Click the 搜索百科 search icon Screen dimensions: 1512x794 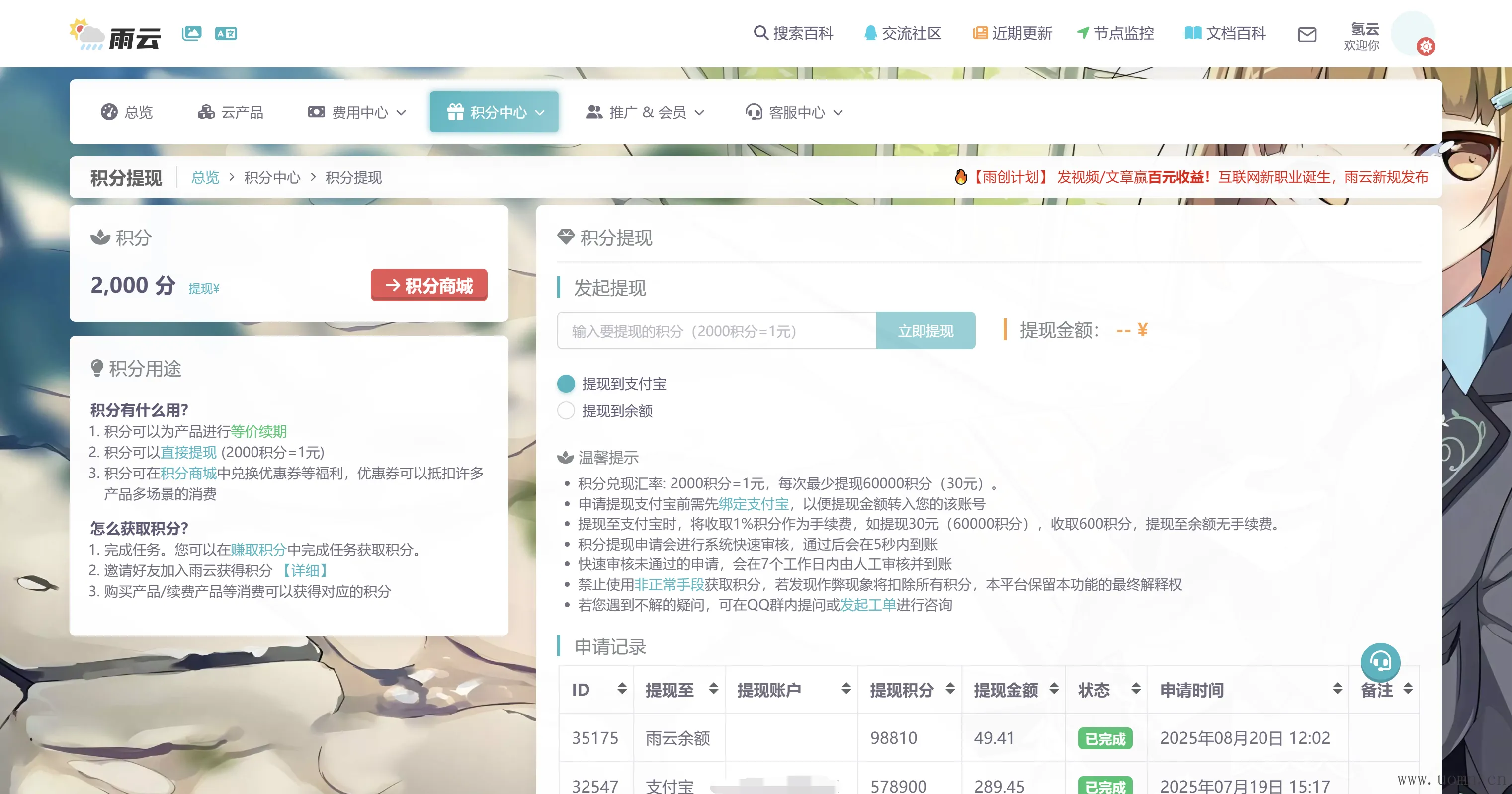coord(760,33)
